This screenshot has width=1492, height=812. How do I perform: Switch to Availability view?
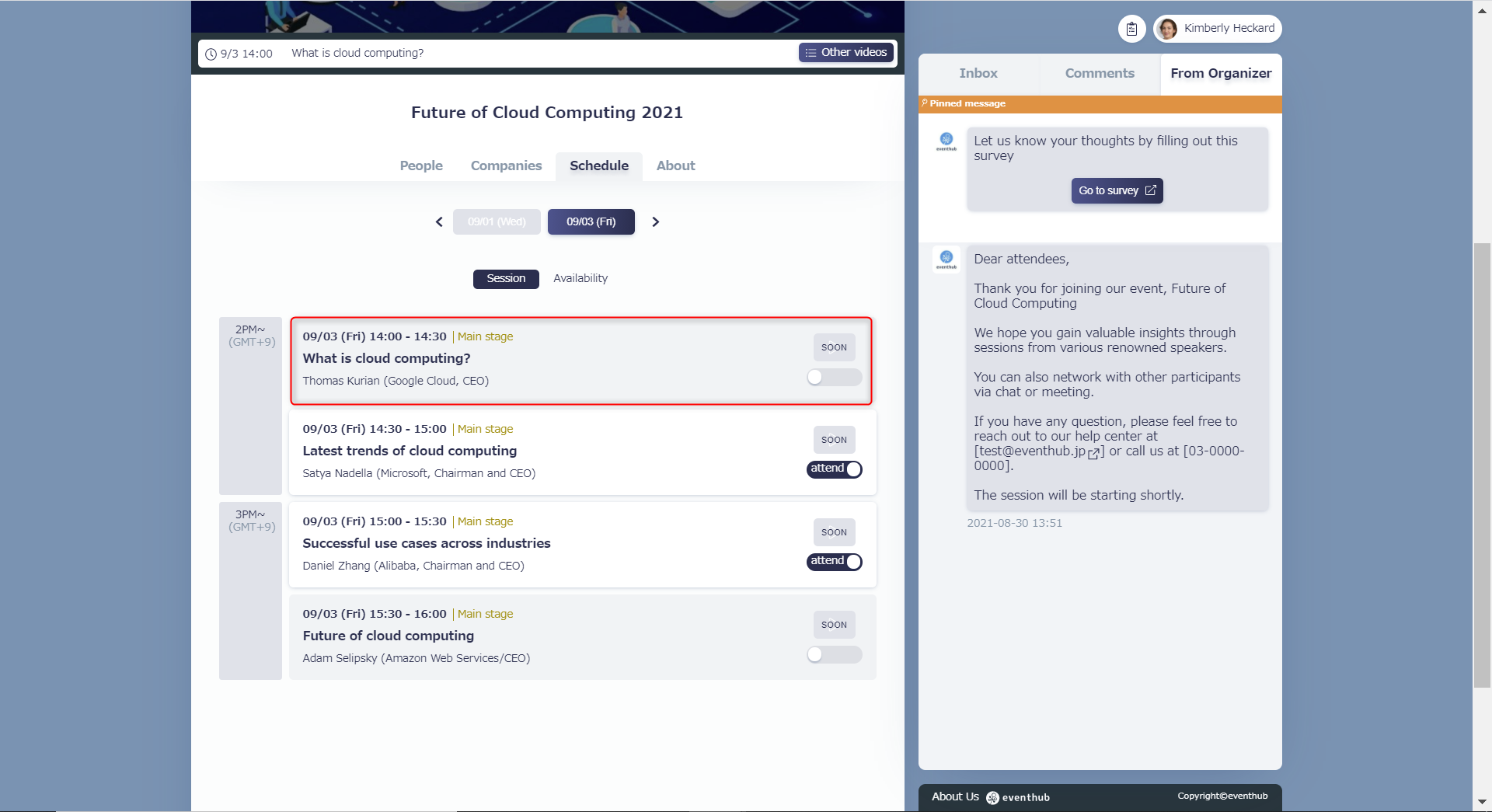(580, 278)
